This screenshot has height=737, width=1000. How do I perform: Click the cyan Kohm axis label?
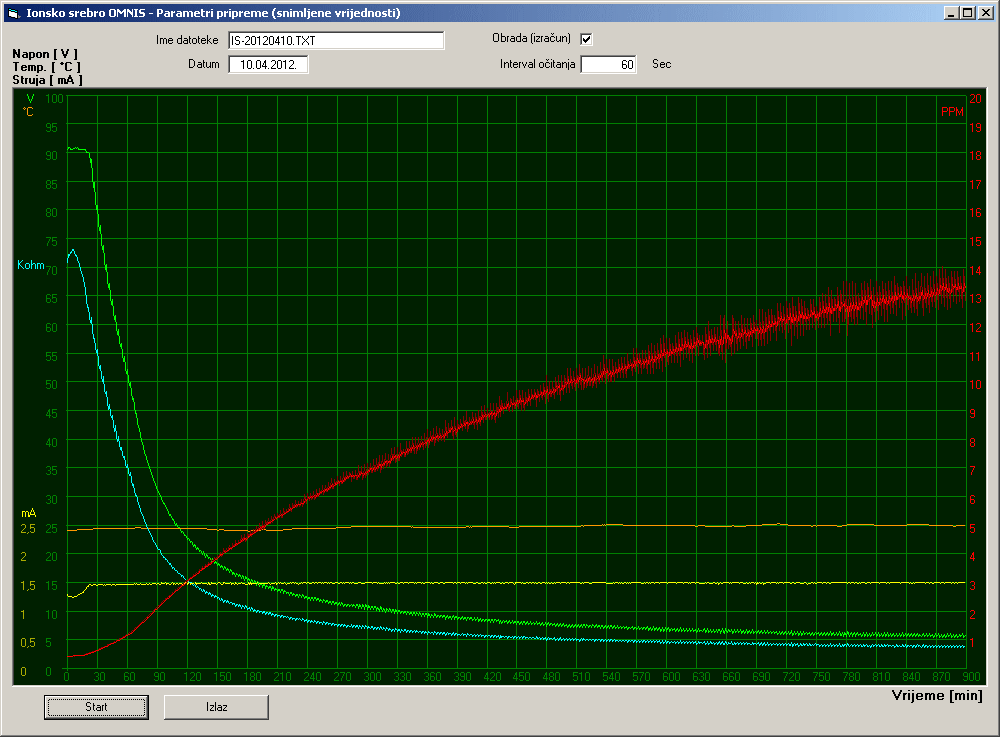31,265
